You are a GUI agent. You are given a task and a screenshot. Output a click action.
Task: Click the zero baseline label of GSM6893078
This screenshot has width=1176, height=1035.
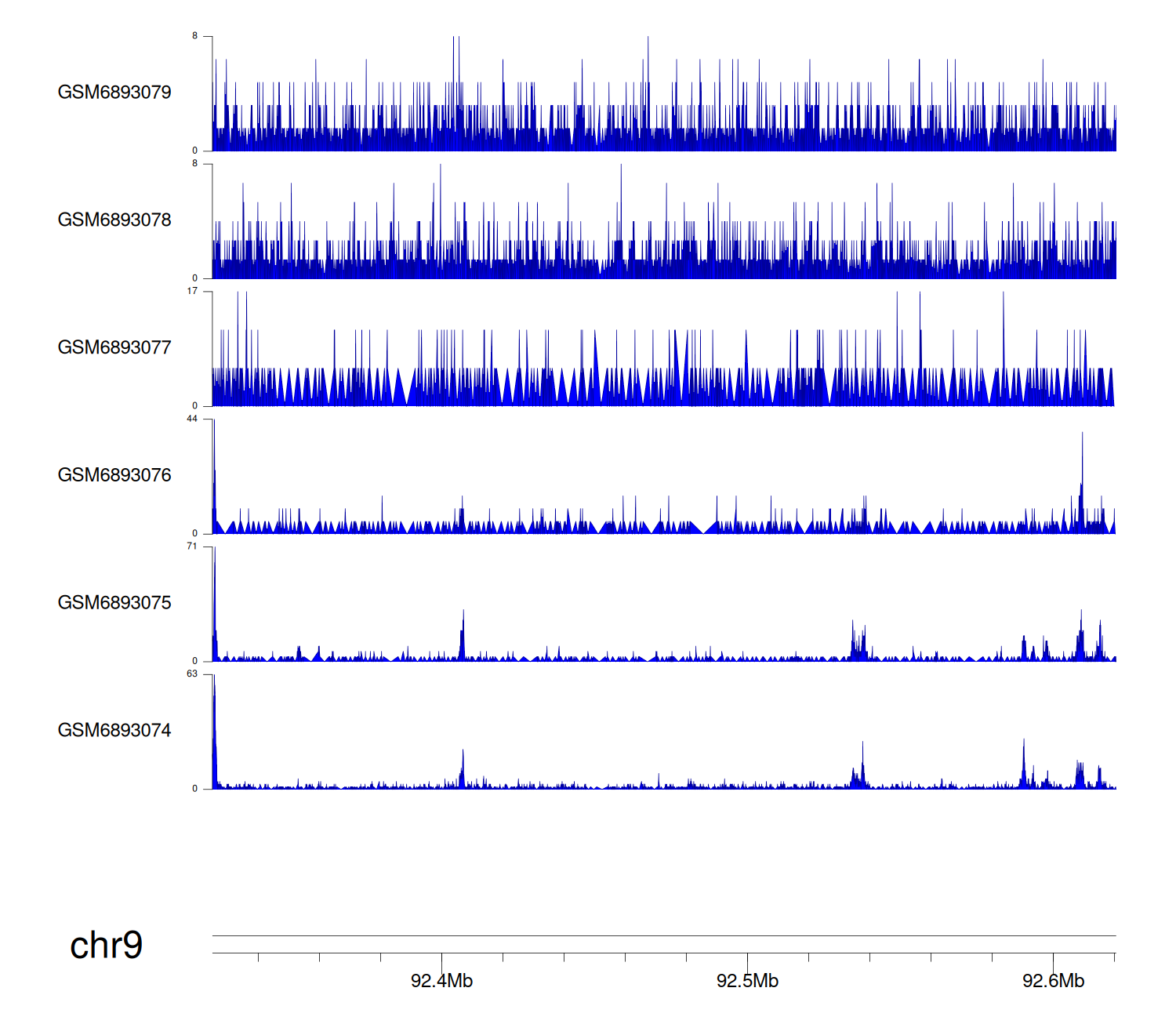(x=194, y=278)
